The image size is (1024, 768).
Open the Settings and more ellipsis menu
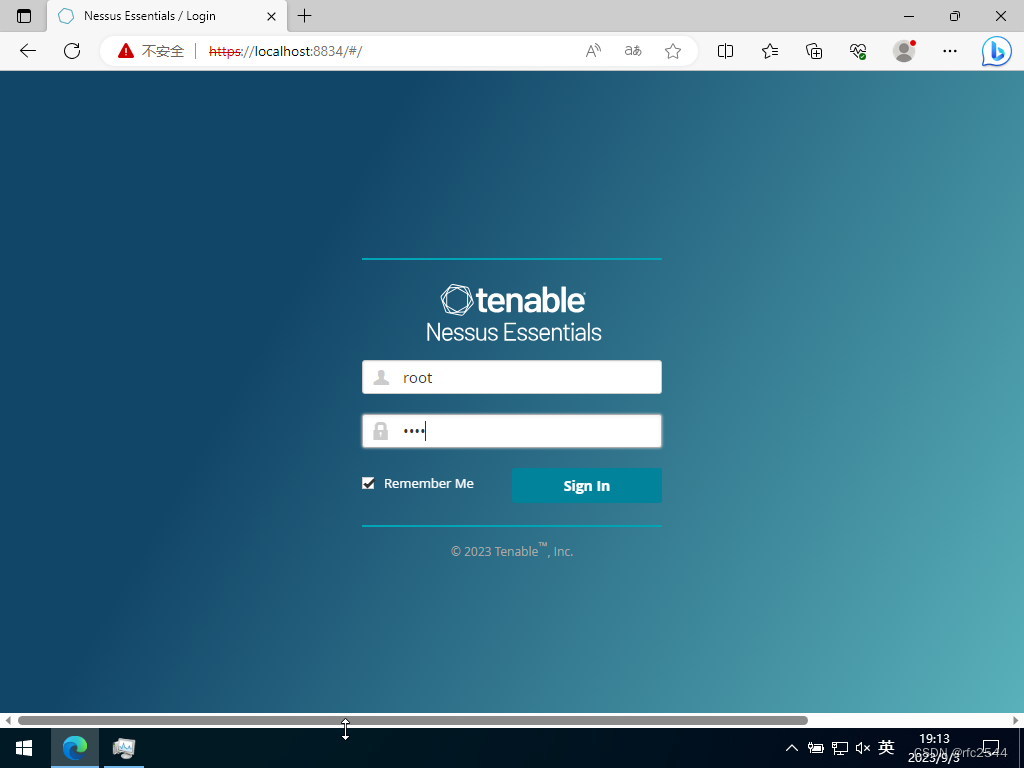point(950,51)
